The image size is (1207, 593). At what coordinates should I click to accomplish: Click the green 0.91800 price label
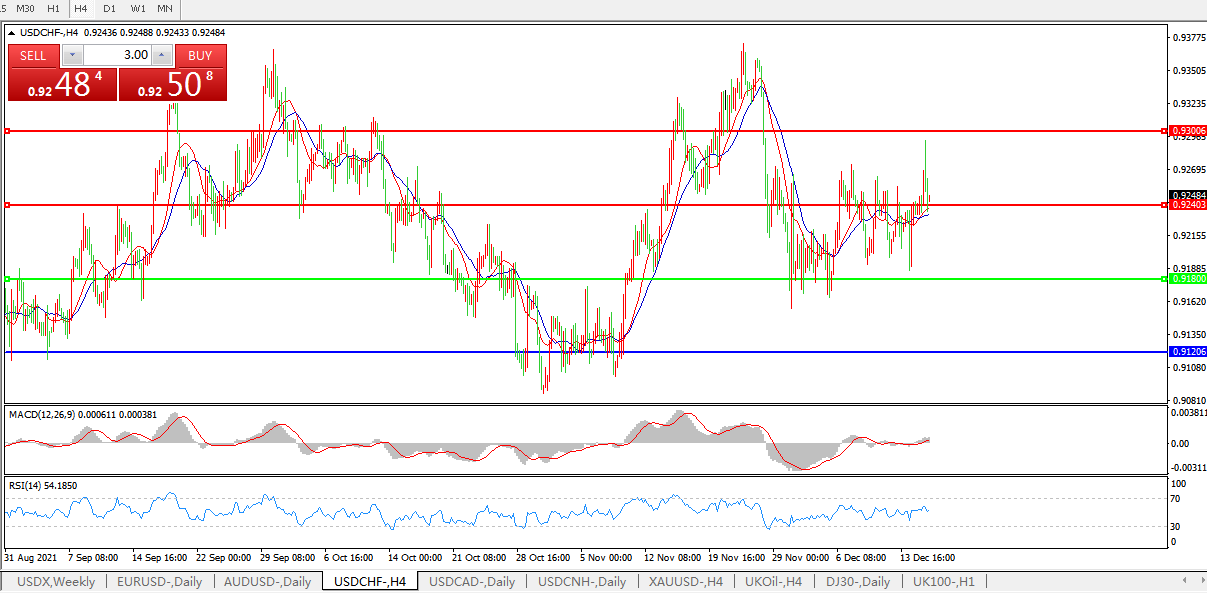[x=1188, y=279]
